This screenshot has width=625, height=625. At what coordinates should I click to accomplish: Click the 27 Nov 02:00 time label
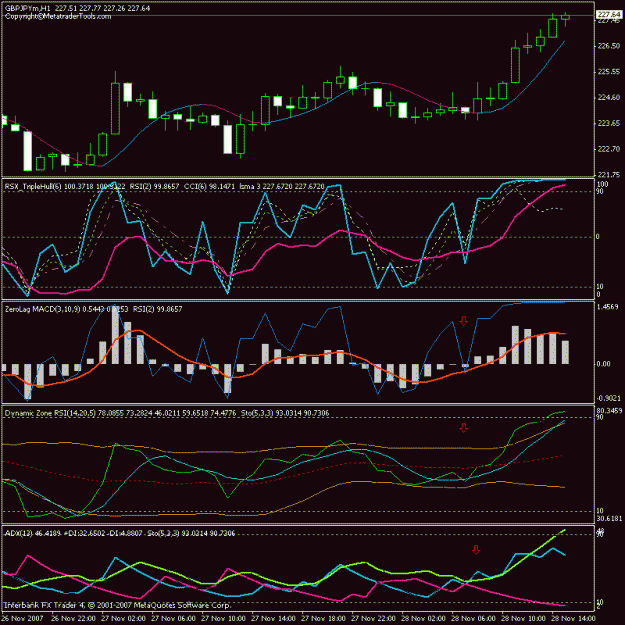123,618
